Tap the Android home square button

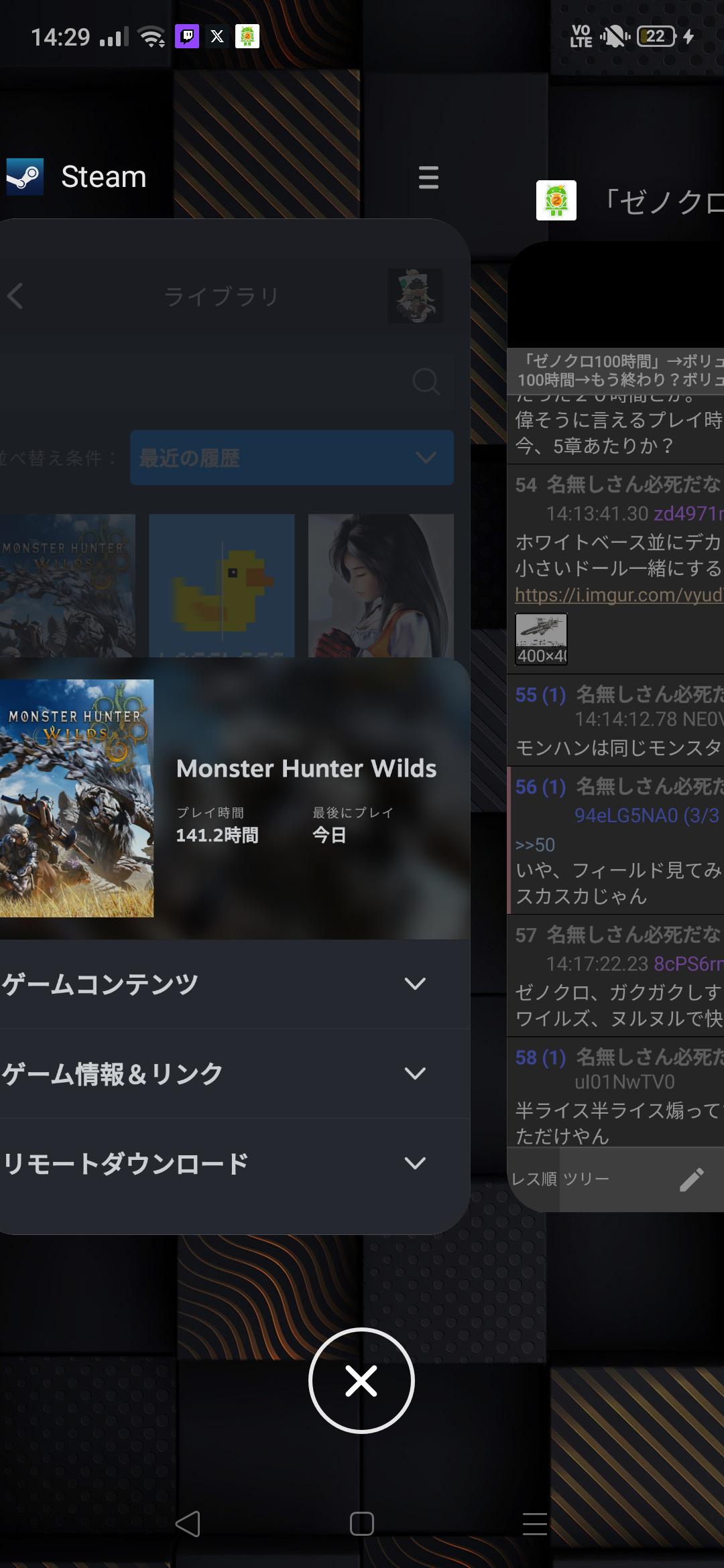pos(362,1524)
